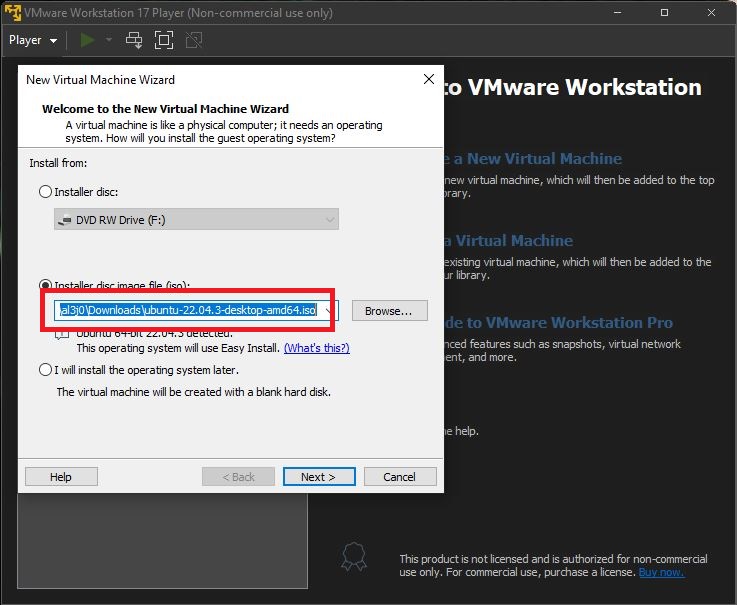Open the Player menu
Image resolution: width=737 pixels, height=605 pixels.
click(33, 40)
